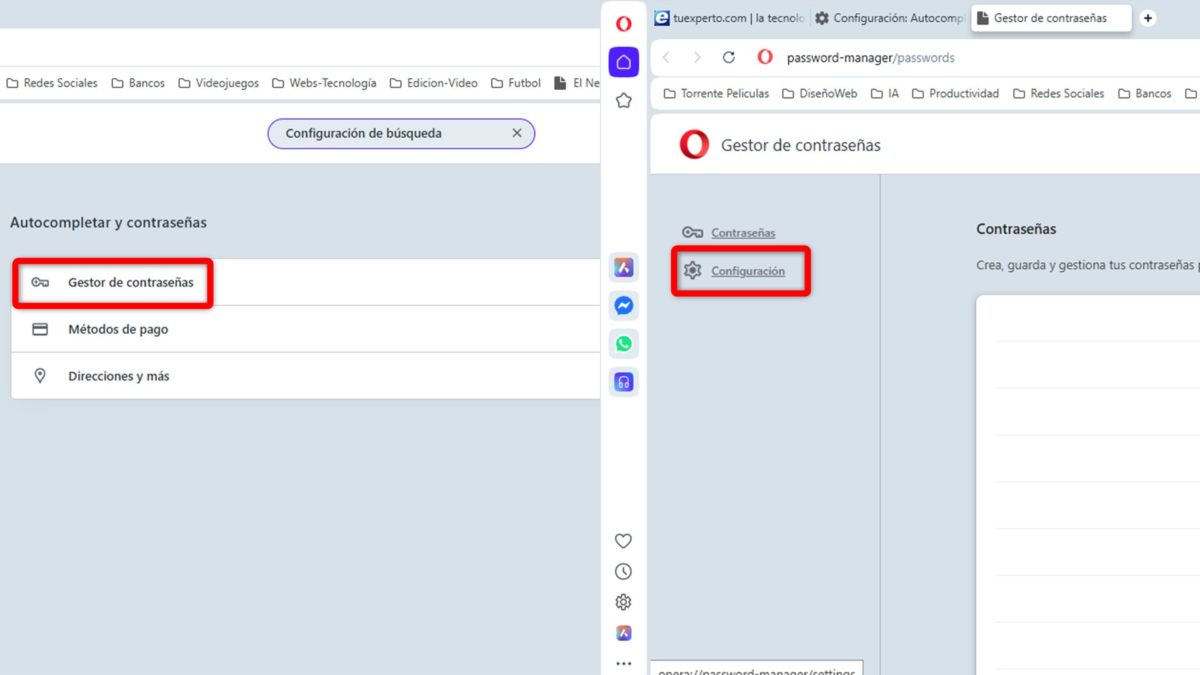Click the Opera logo menu button in sidebar
This screenshot has height=675, width=1200.
pyautogui.click(x=624, y=24)
